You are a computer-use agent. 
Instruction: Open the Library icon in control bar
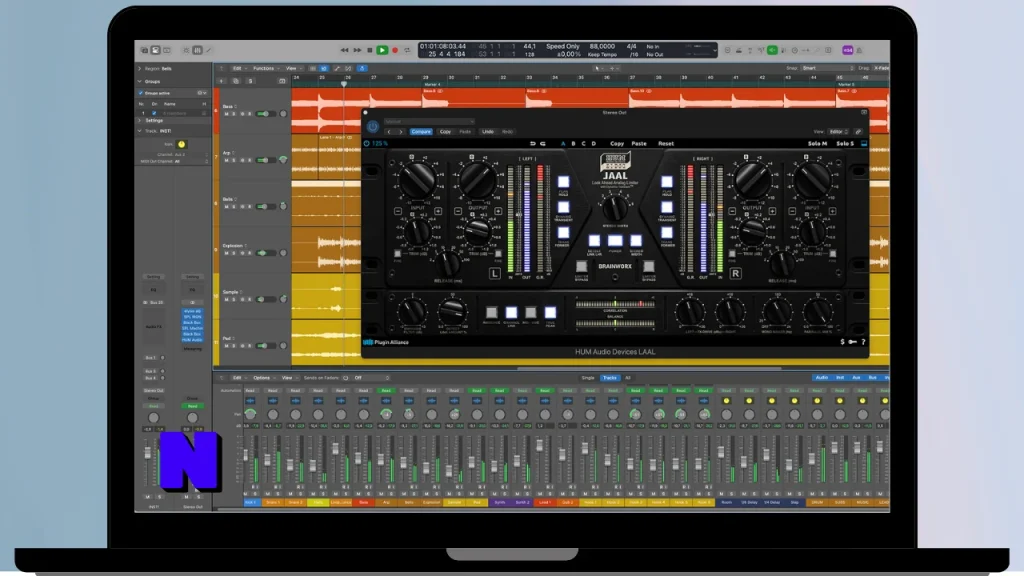144,50
